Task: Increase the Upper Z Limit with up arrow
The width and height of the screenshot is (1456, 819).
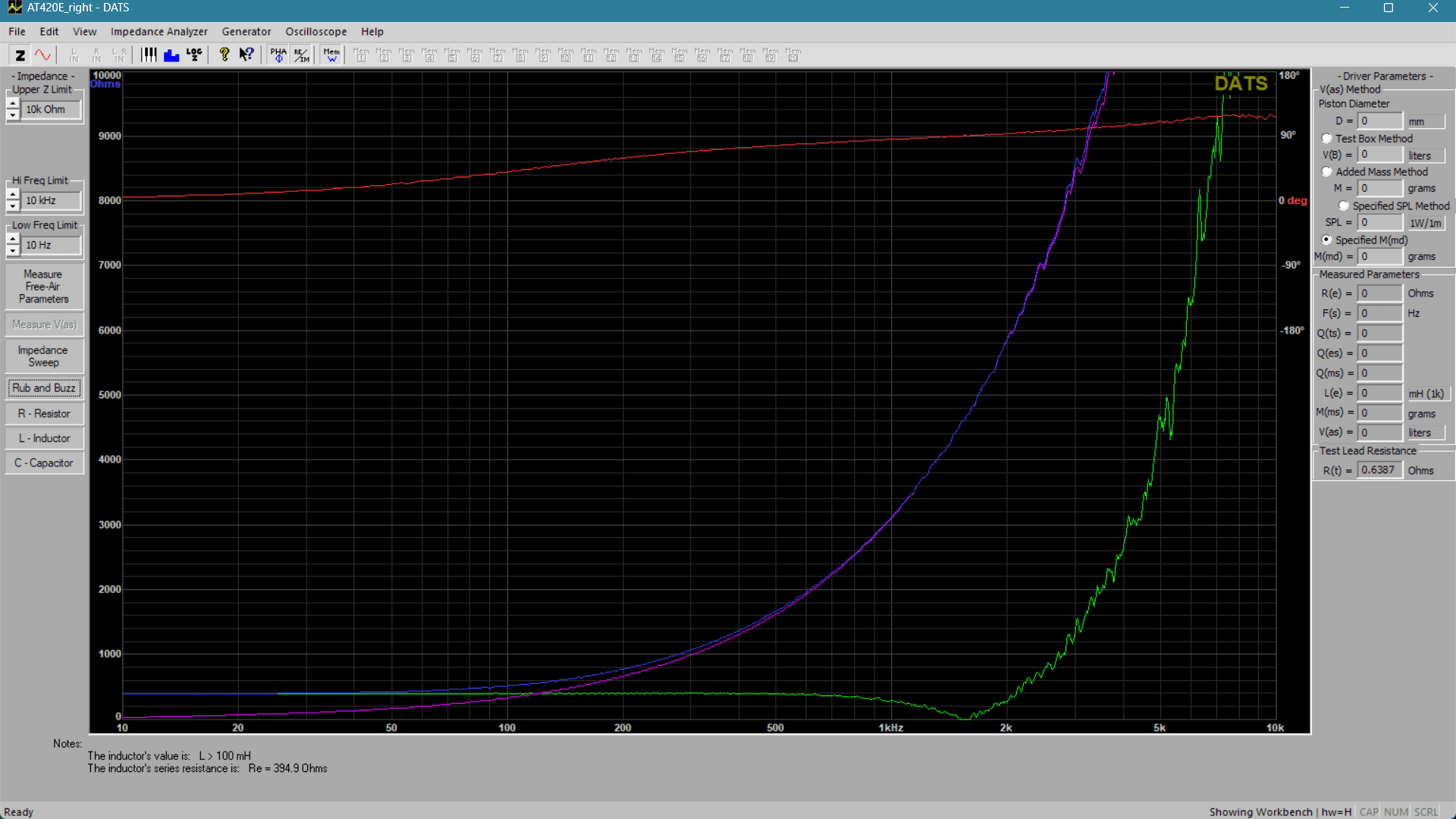Action: 13,104
